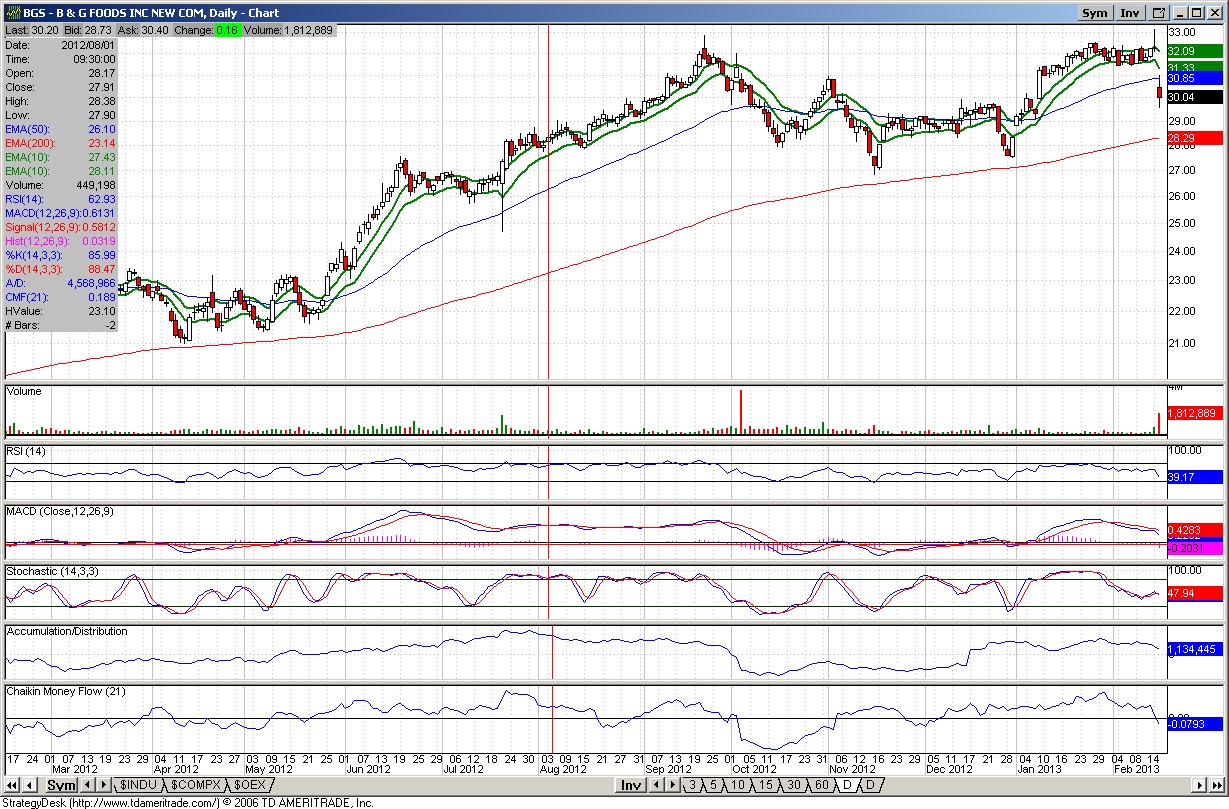This screenshot has height=809, width=1229.
Task: Click the Open: 28.17 row
Action: (x=61, y=73)
